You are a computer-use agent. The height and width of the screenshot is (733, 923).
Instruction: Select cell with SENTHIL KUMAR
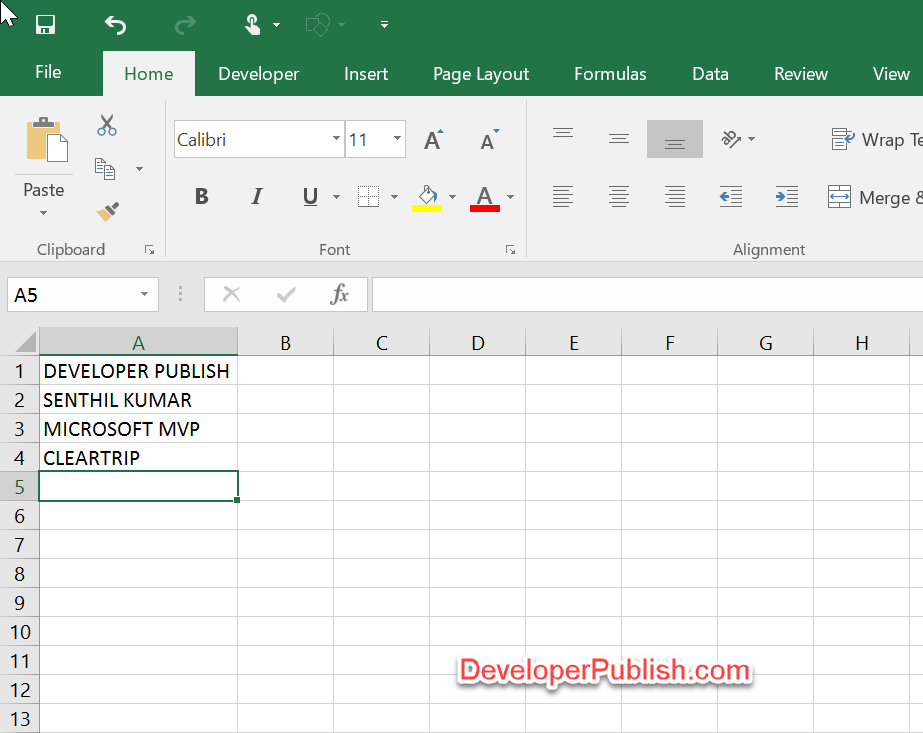pos(138,400)
